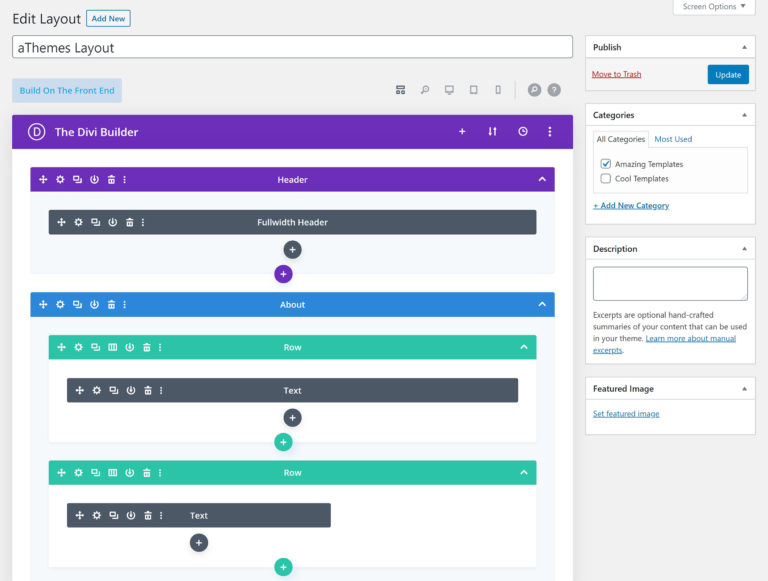768x581 pixels.
Task: Open Screen Options dropdown
Action: (714, 7)
